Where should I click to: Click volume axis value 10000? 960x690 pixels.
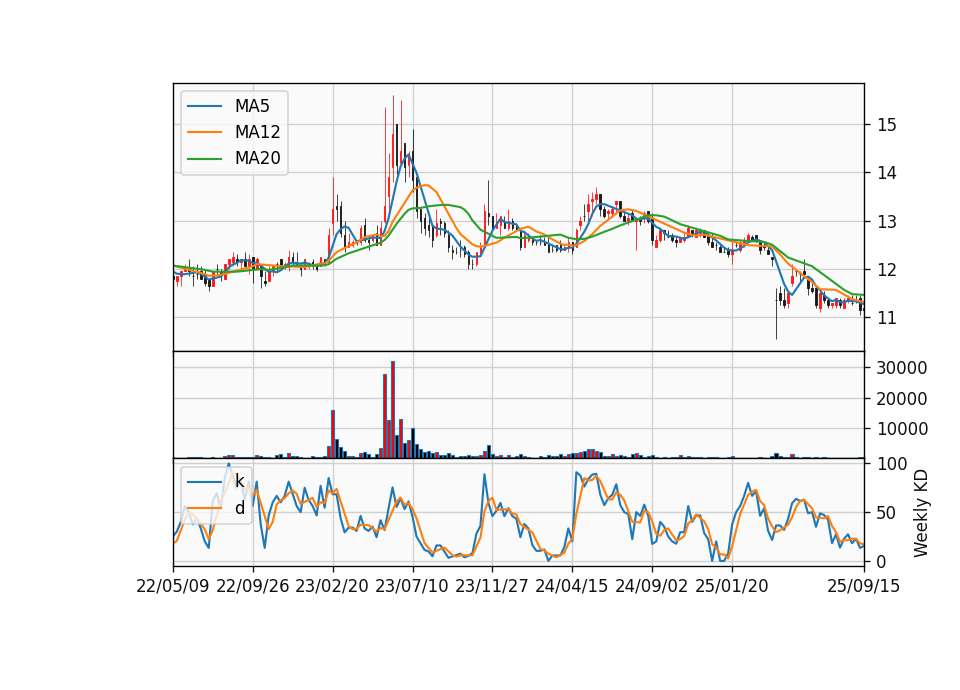coord(902,429)
